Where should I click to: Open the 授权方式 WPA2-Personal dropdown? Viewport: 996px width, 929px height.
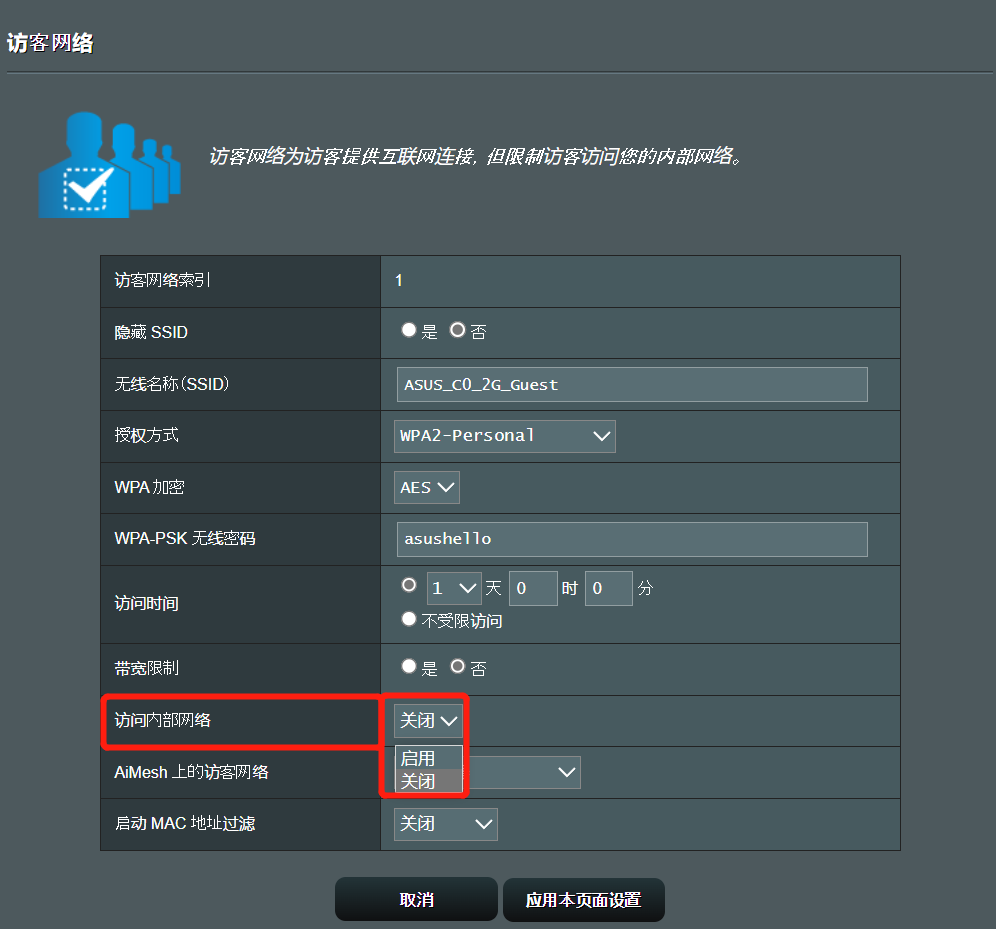tap(504, 436)
